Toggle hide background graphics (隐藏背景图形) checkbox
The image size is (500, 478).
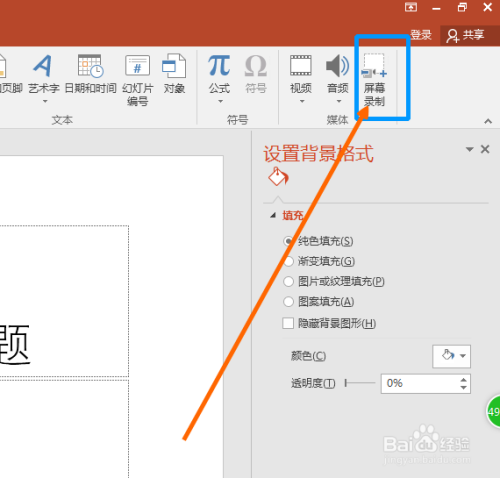[x=288, y=323]
